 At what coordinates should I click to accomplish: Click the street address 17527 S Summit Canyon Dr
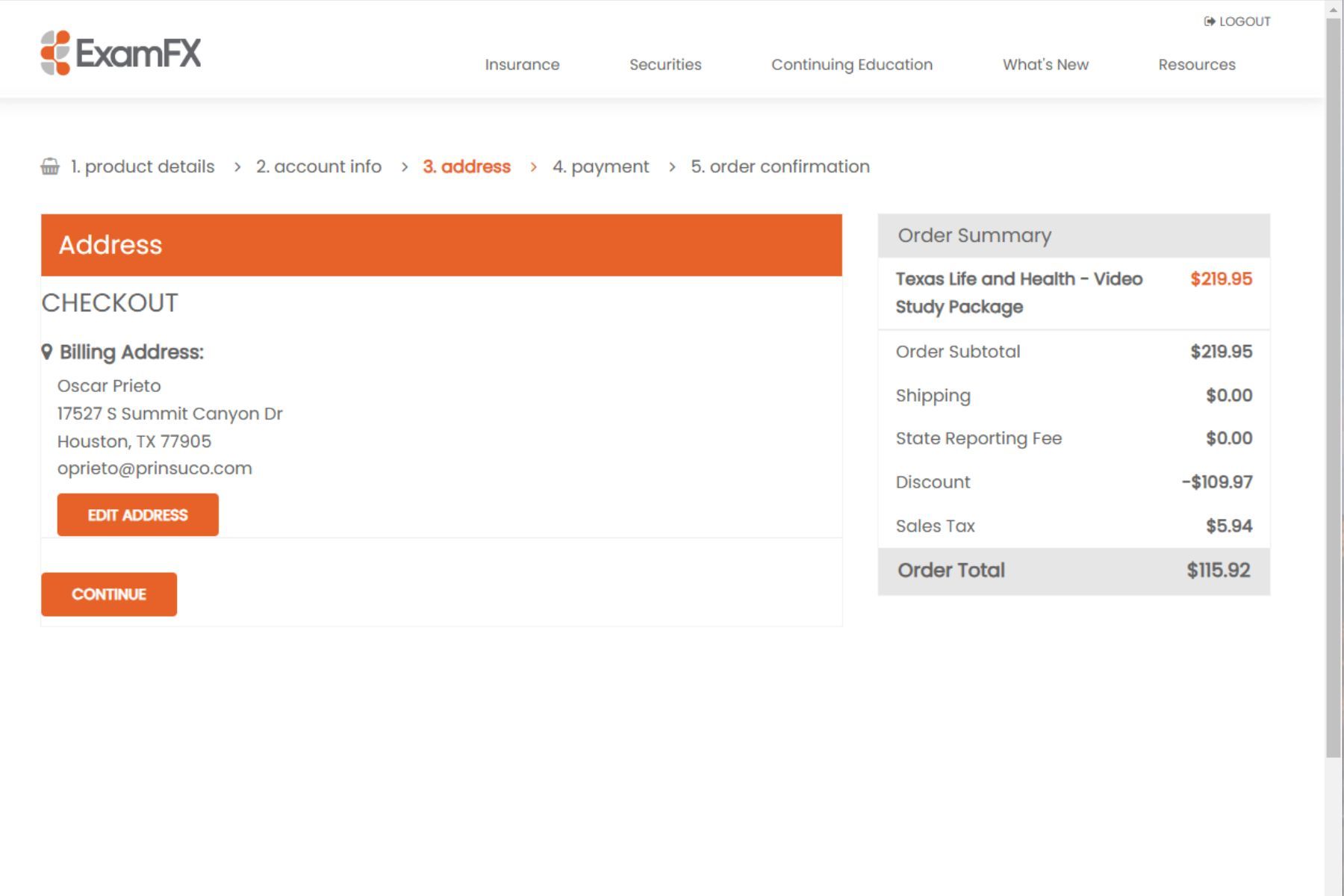point(170,414)
